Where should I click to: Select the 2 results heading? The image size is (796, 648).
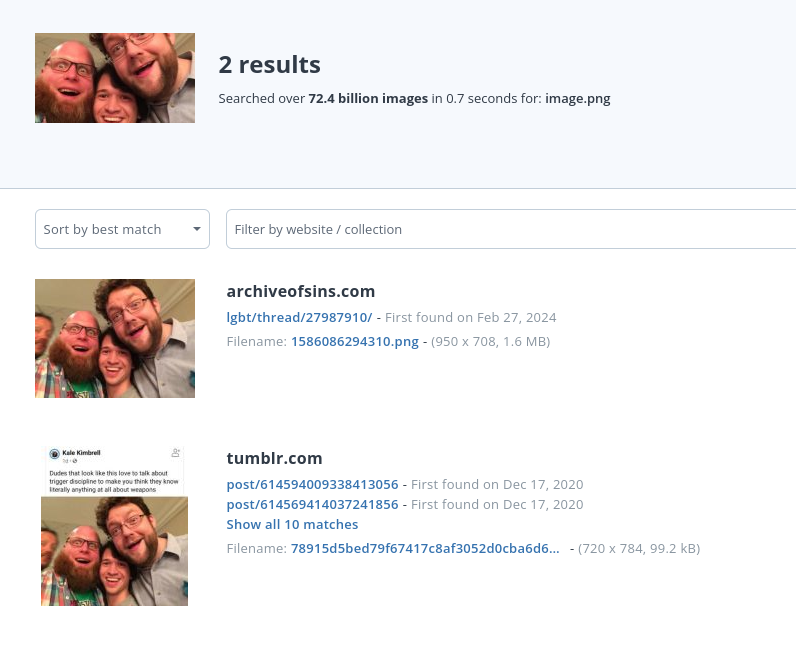point(270,64)
